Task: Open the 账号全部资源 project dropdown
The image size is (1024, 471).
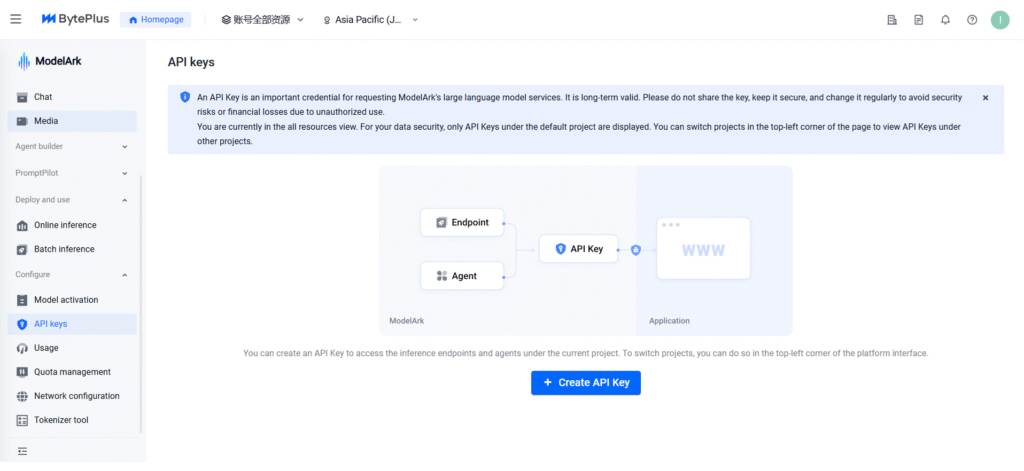Action: [262, 20]
